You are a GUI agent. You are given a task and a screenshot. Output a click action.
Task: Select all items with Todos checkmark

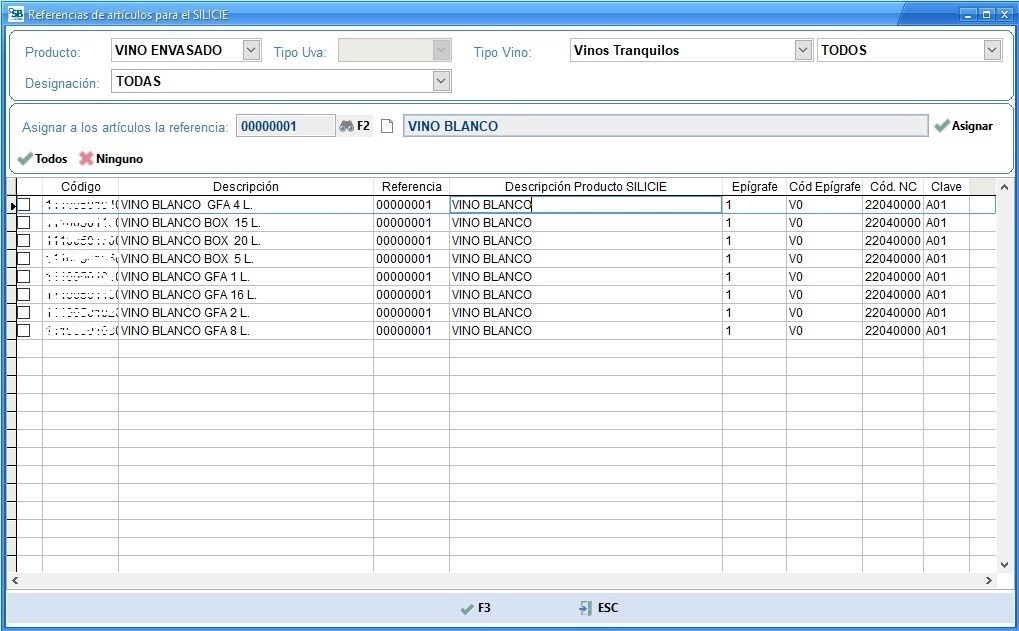pos(25,159)
